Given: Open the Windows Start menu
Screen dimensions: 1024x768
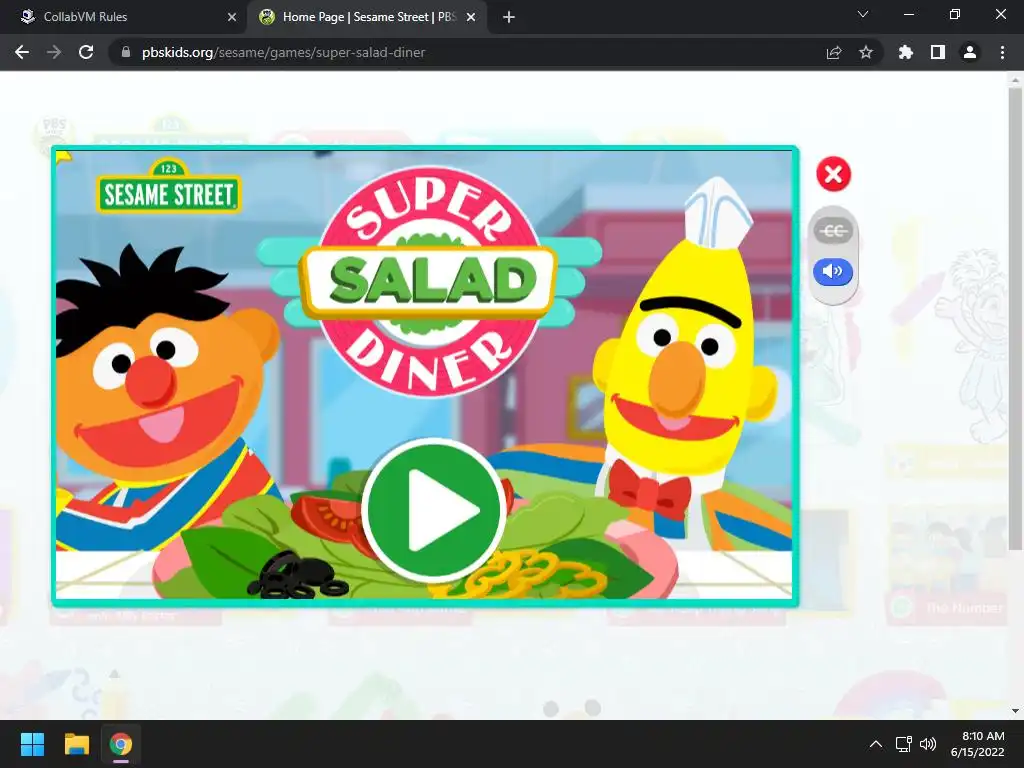Looking at the screenshot, I should (32, 744).
